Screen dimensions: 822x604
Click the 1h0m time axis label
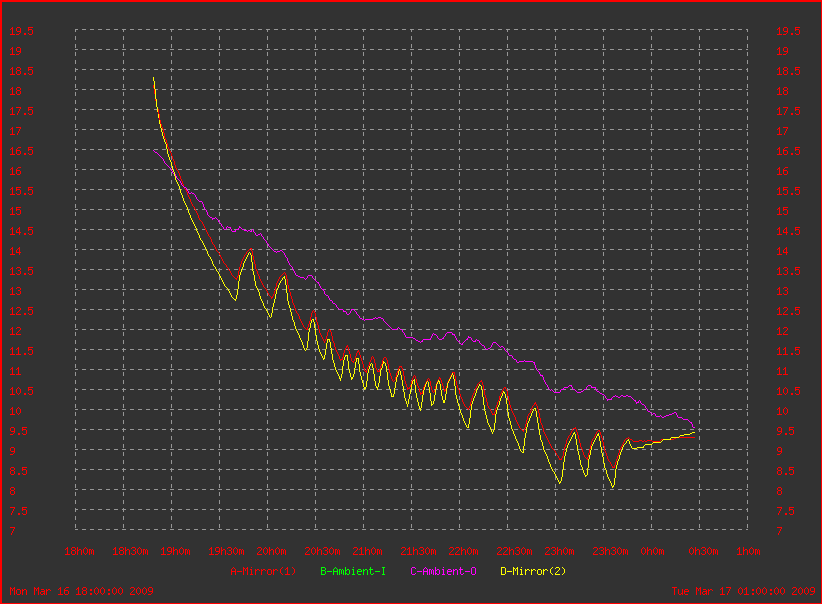coord(748,551)
